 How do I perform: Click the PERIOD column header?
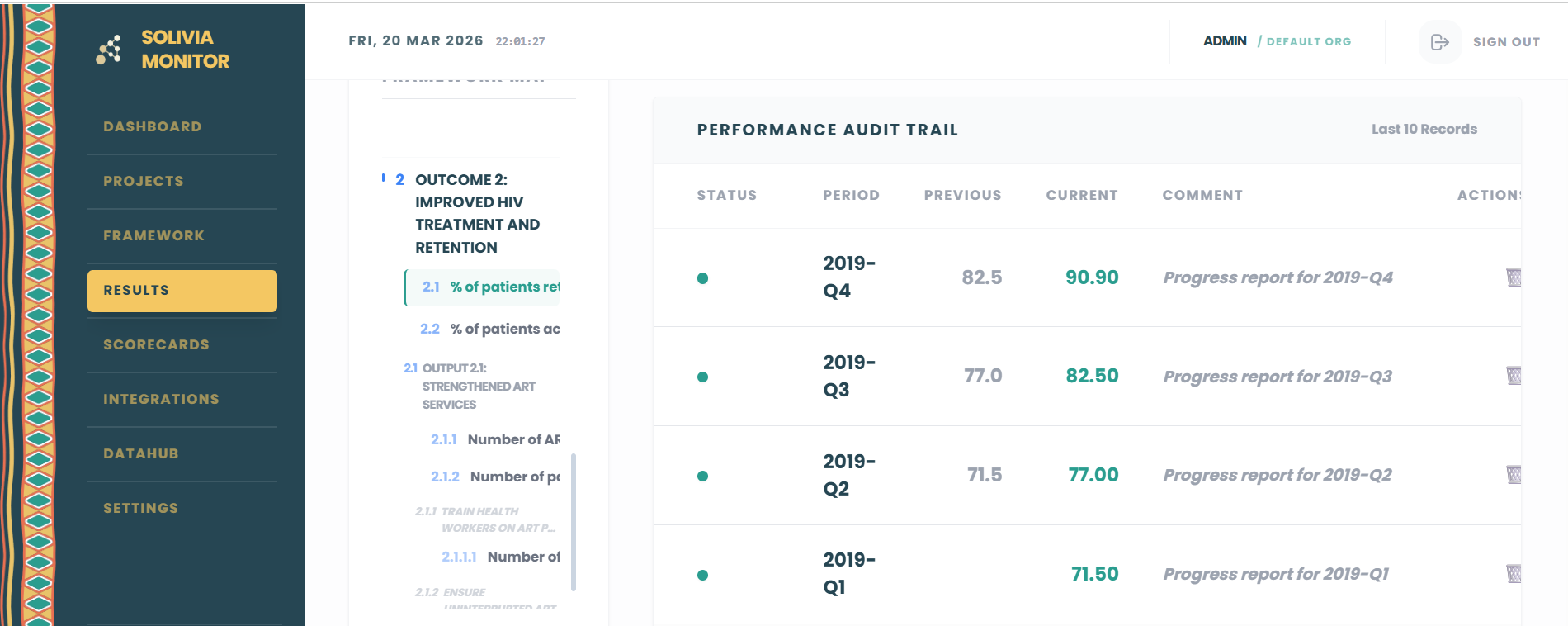pyautogui.click(x=851, y=196)
